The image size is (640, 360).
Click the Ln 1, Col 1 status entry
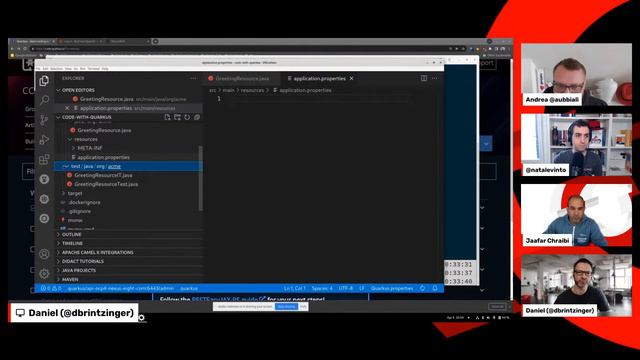294,288
